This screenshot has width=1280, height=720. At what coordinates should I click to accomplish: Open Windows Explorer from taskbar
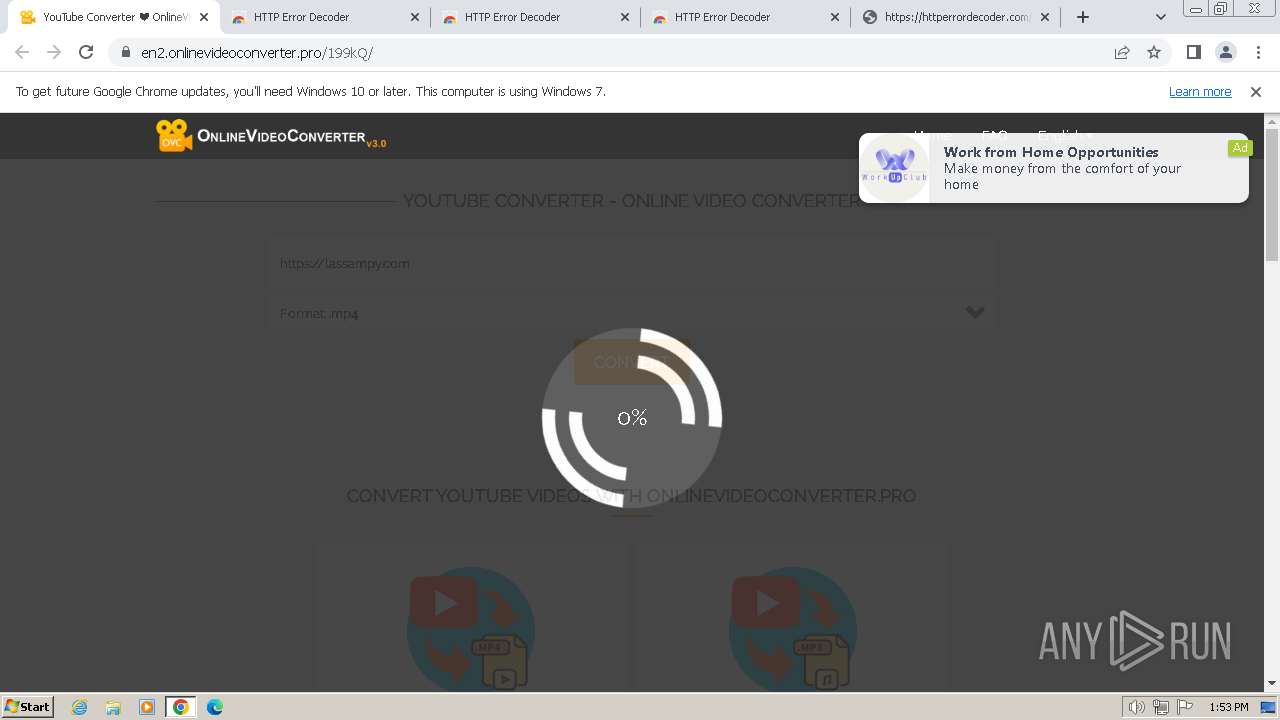(x=113, y=707)
